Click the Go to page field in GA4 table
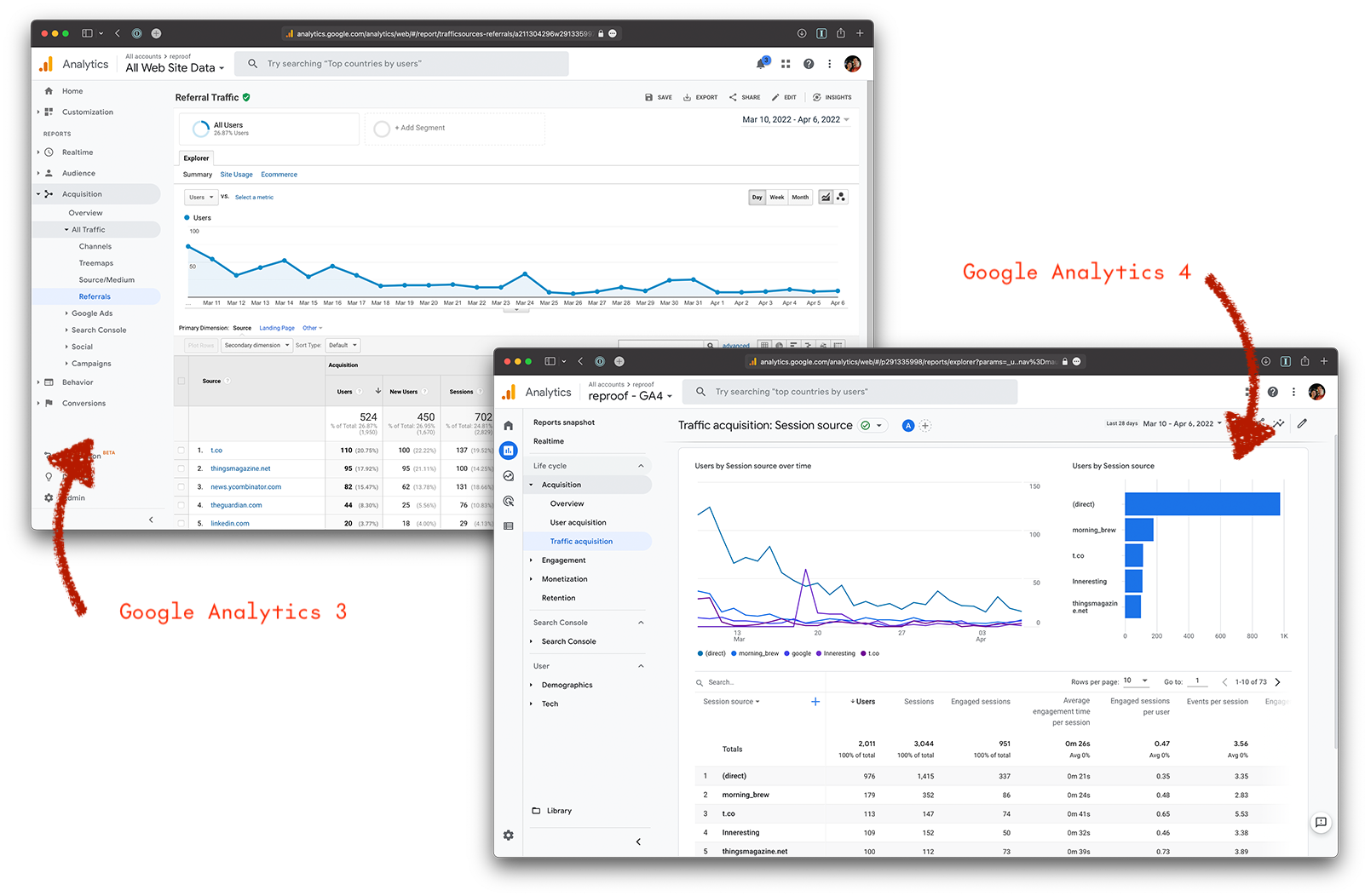 [1197, 681]
